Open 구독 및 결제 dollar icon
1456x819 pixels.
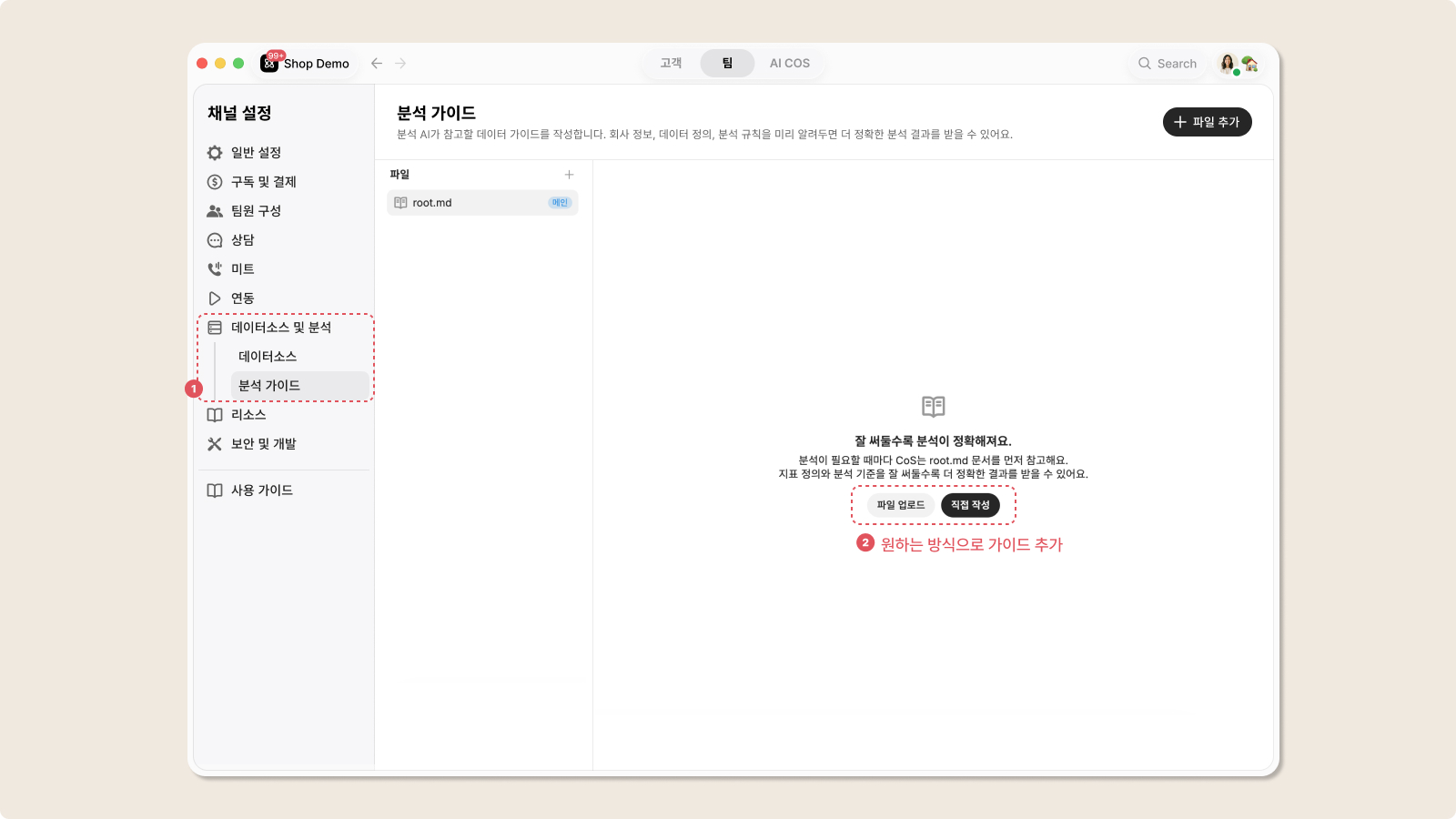pyautogui.click(x=215, y=182)
